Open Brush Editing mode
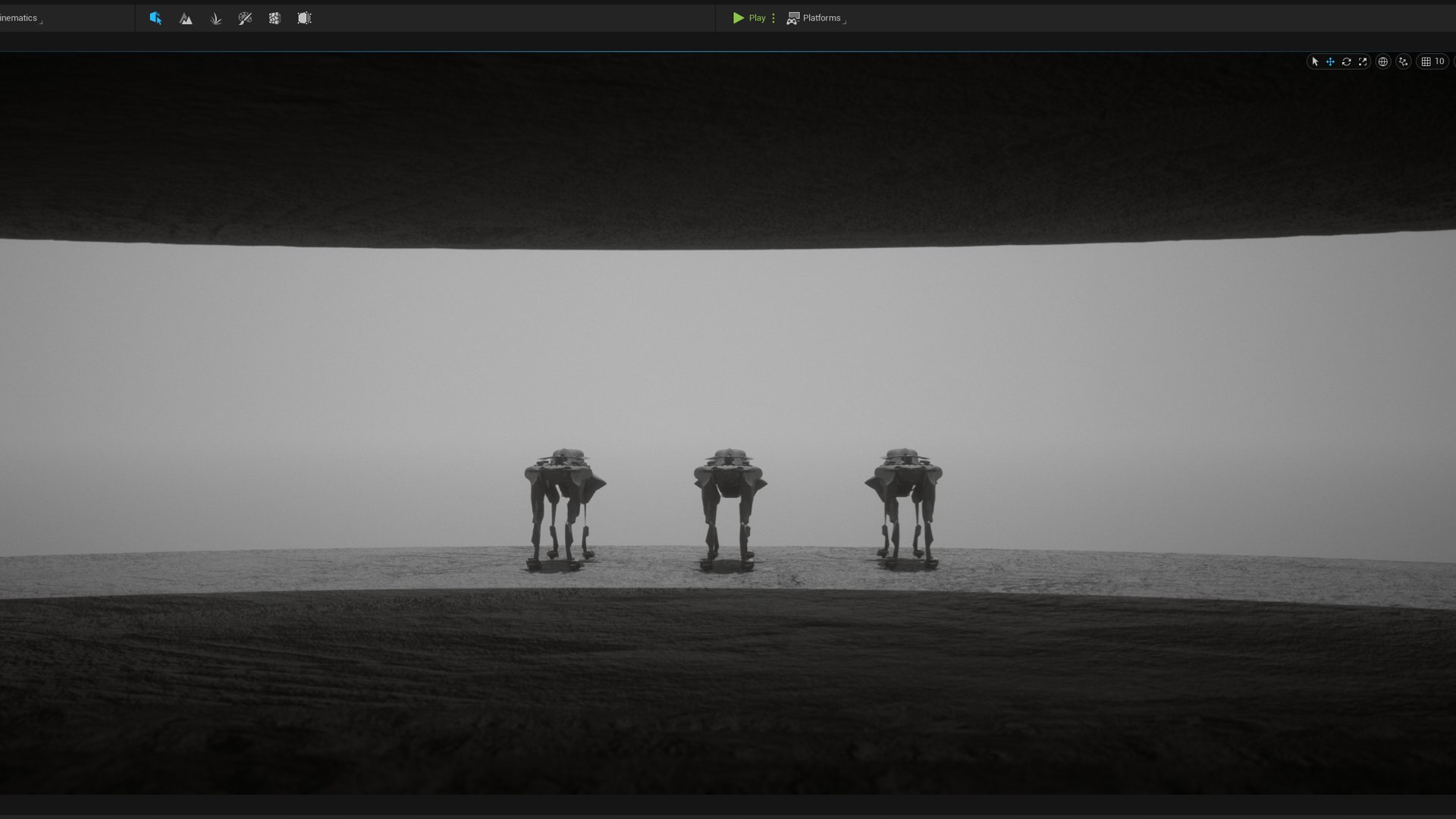This screenshot has height=819, width=1456. tap(304, 18)
